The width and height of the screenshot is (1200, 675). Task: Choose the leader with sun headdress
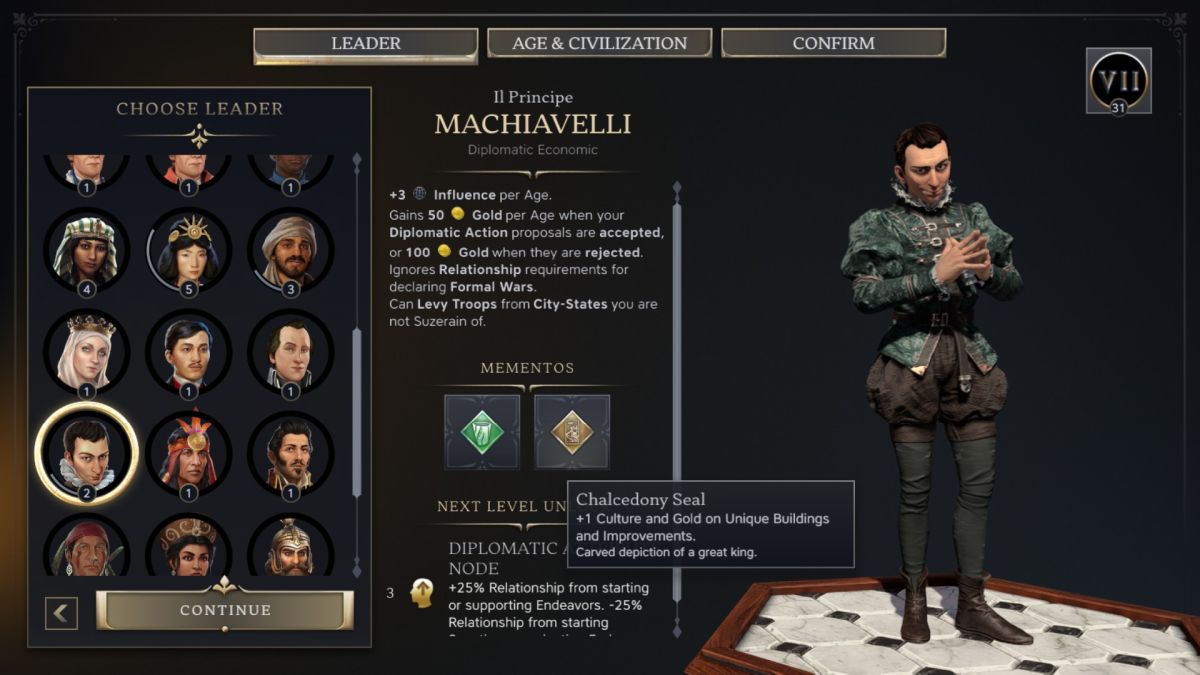[x=188, y=250]
